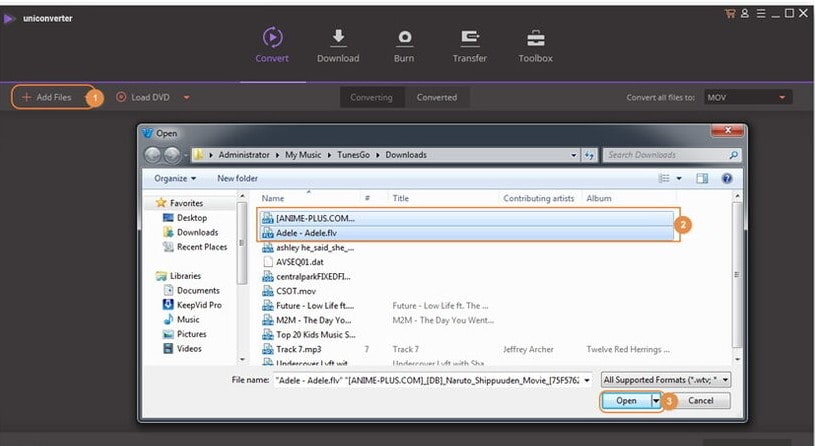Select Recent Places in navigation pane

[x=195, y=247]
